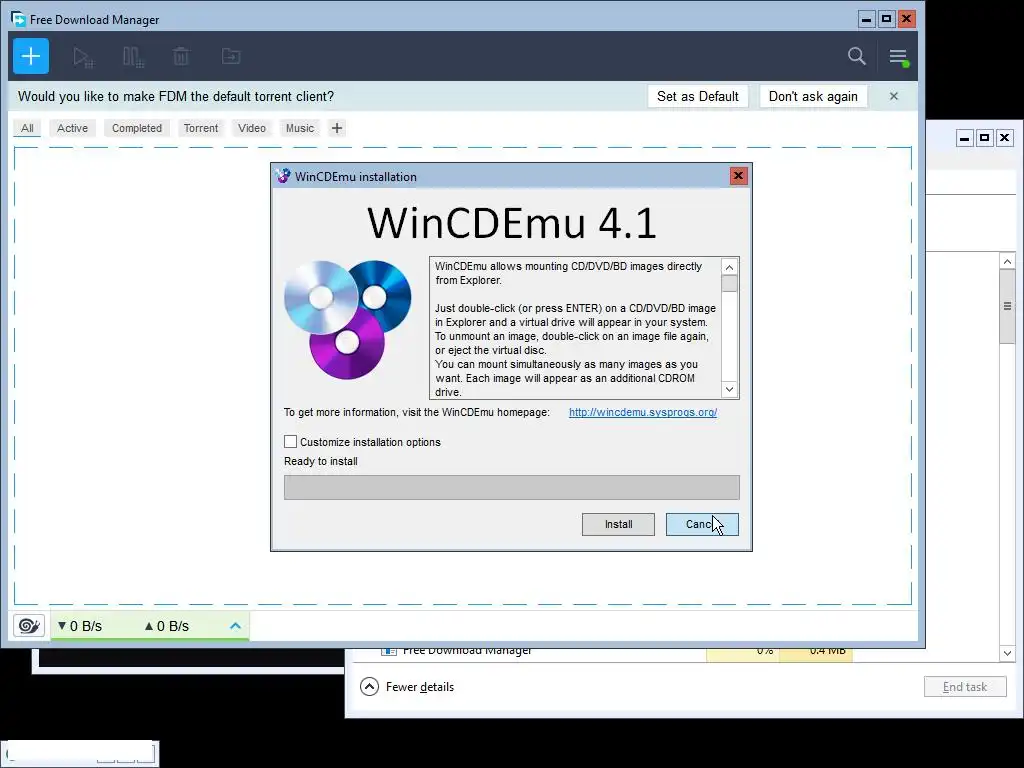Collapse Task Manager with Fewer details

406,687
